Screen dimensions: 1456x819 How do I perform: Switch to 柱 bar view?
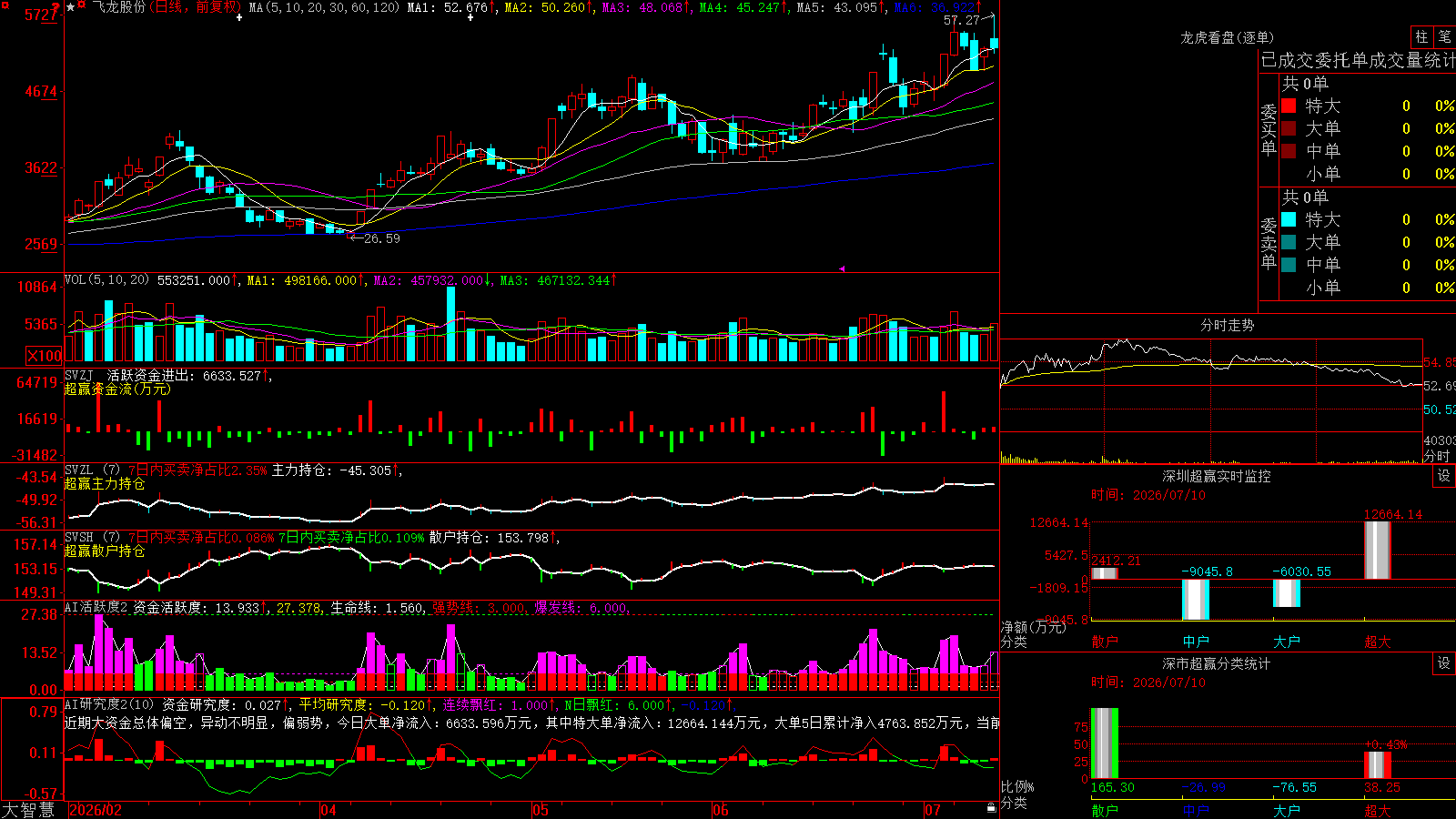point(1421,37)
